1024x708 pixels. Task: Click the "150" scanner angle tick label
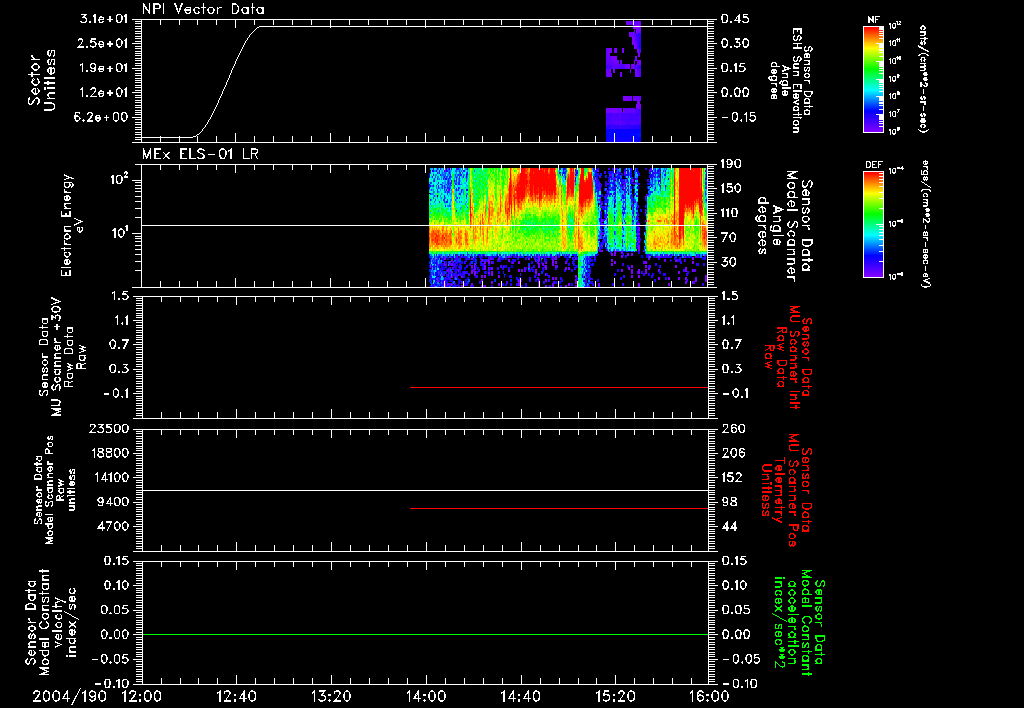pos(732,189)
